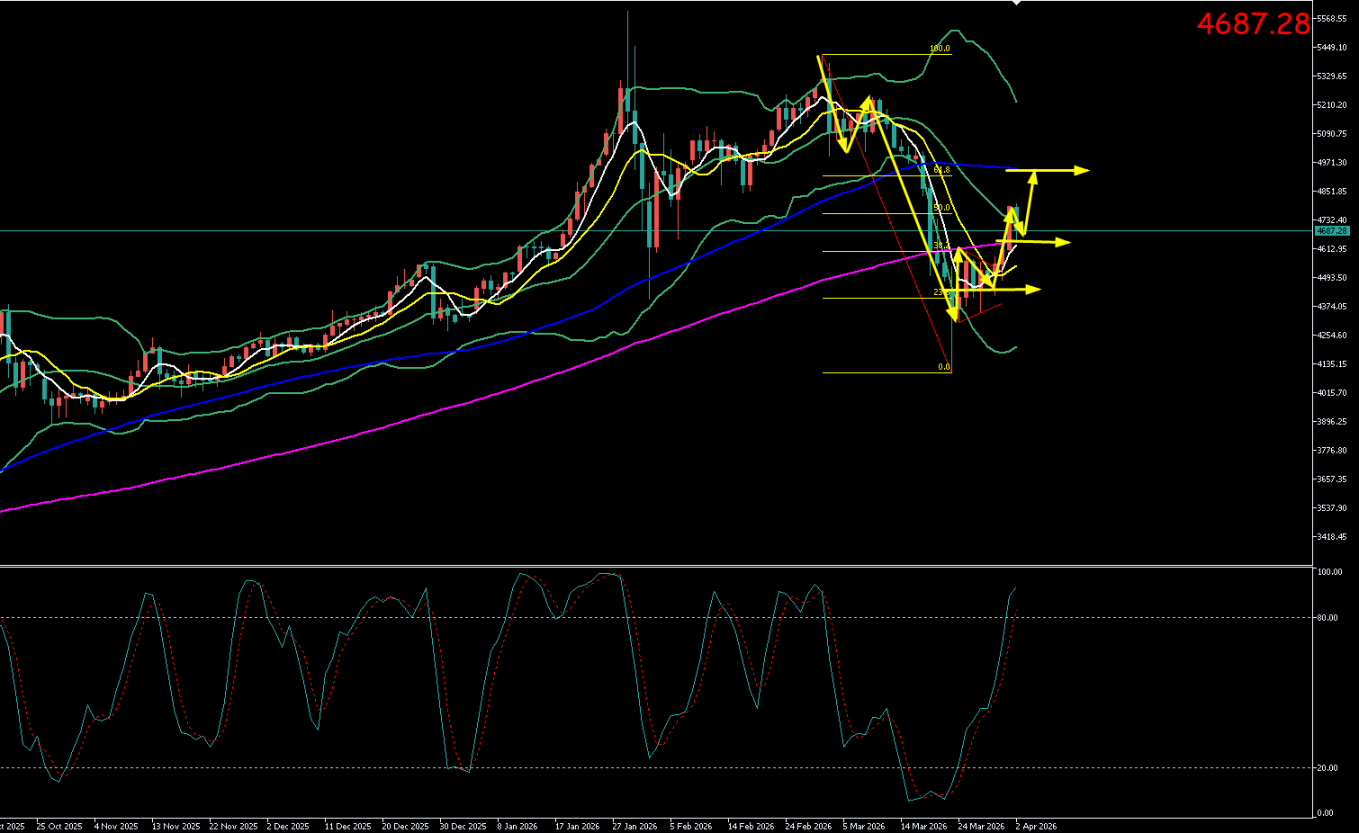Select the Fibonacci 0.0 level label

point(943,367)
